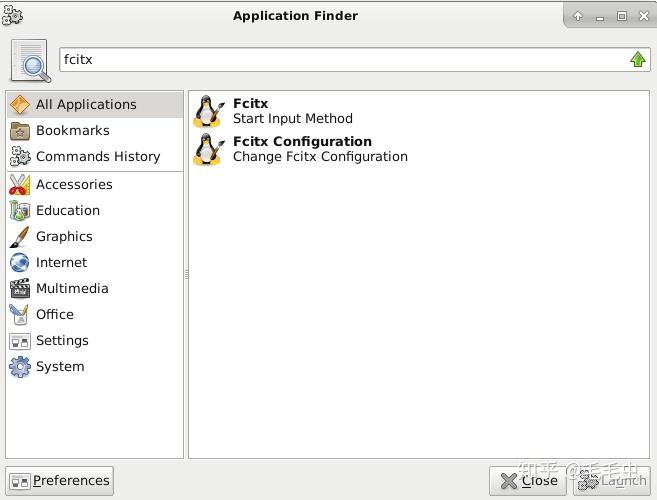The width and height of the screenshot is (657, 500).
Task: Click the Office category icon
Action: 20,315
